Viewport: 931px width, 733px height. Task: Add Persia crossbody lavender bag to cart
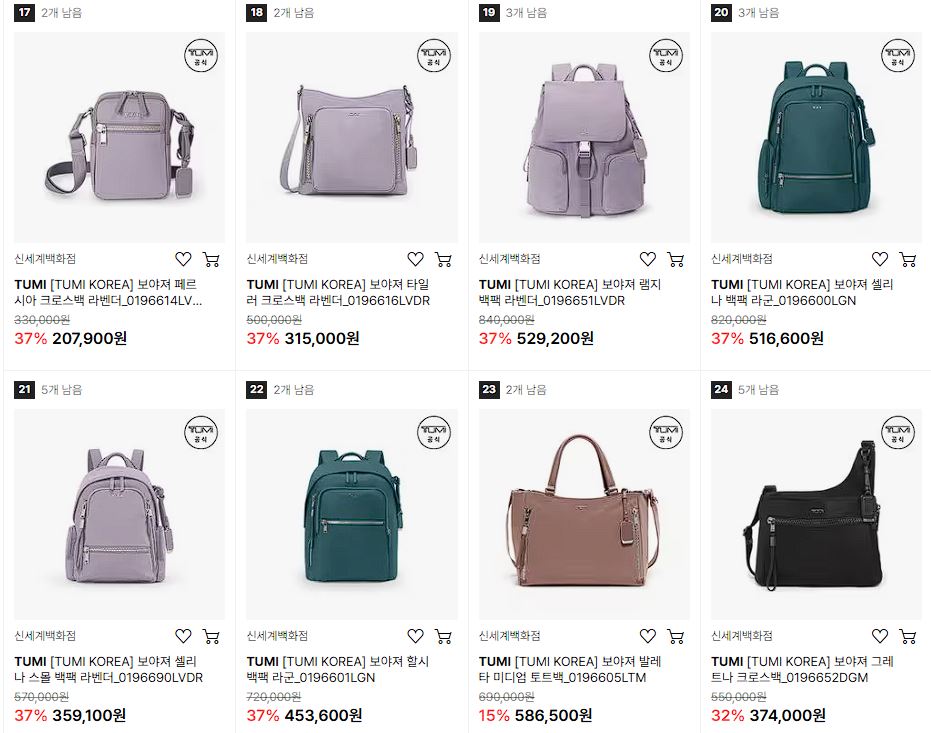(211, 259)
